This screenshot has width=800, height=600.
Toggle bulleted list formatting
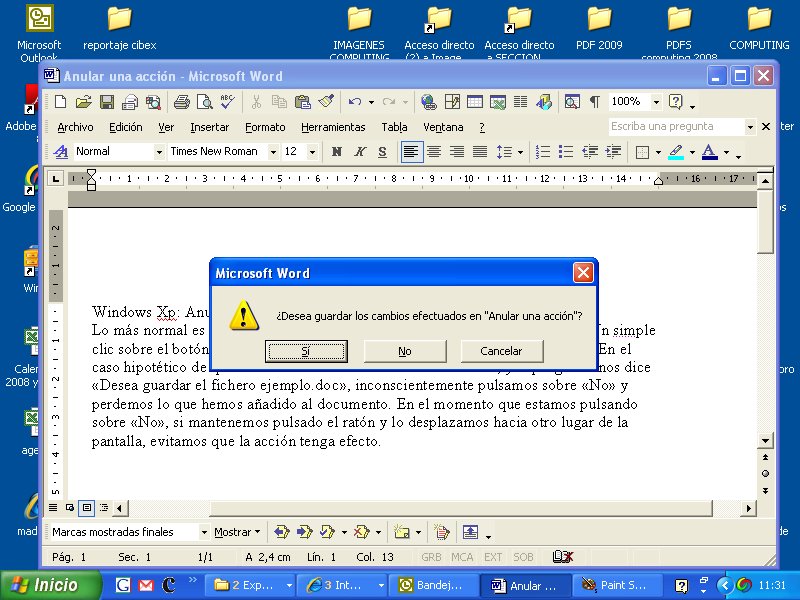click(566, 152)
